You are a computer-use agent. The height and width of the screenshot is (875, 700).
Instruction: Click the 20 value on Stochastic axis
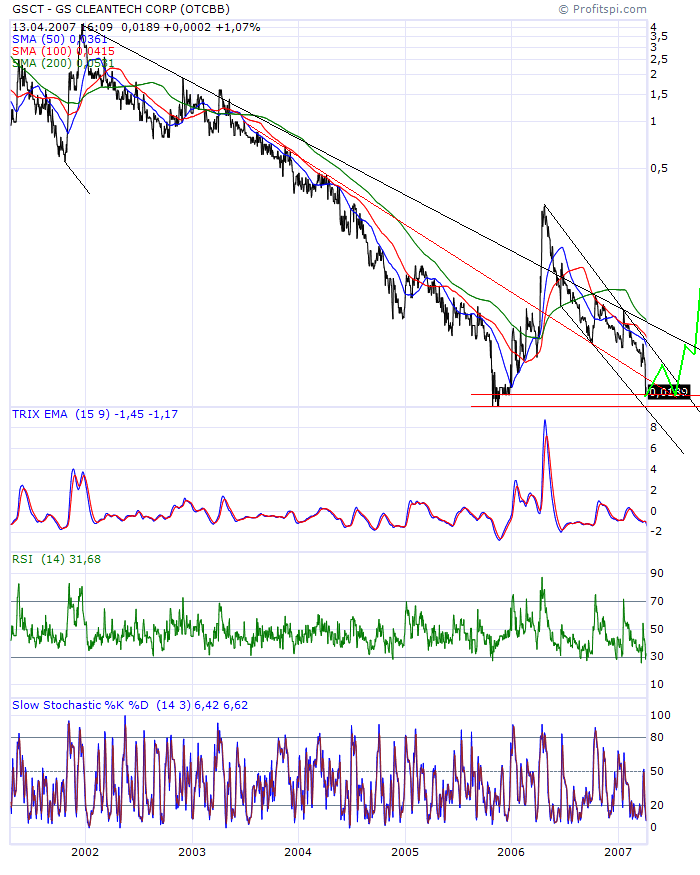point(657,805)
